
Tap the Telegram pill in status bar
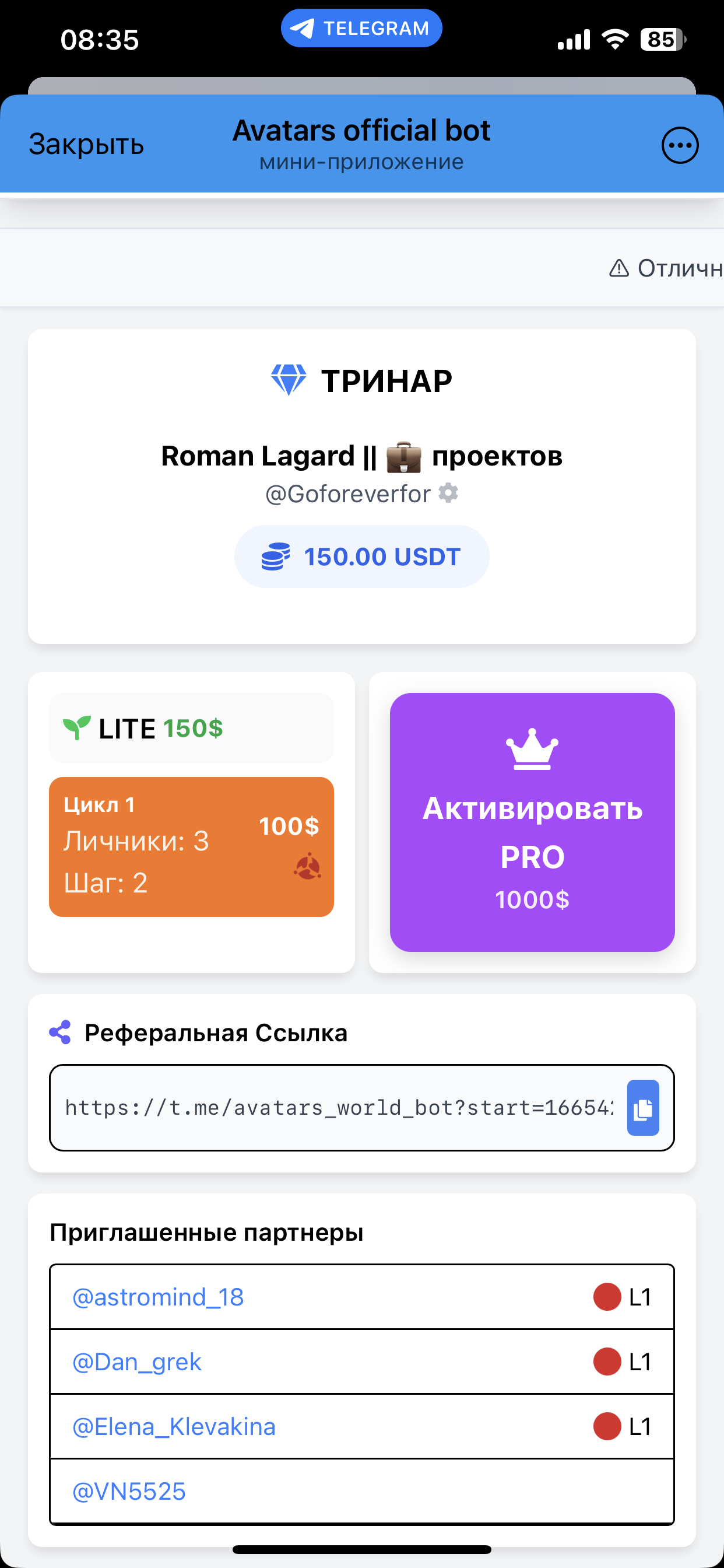pos(361,29)
